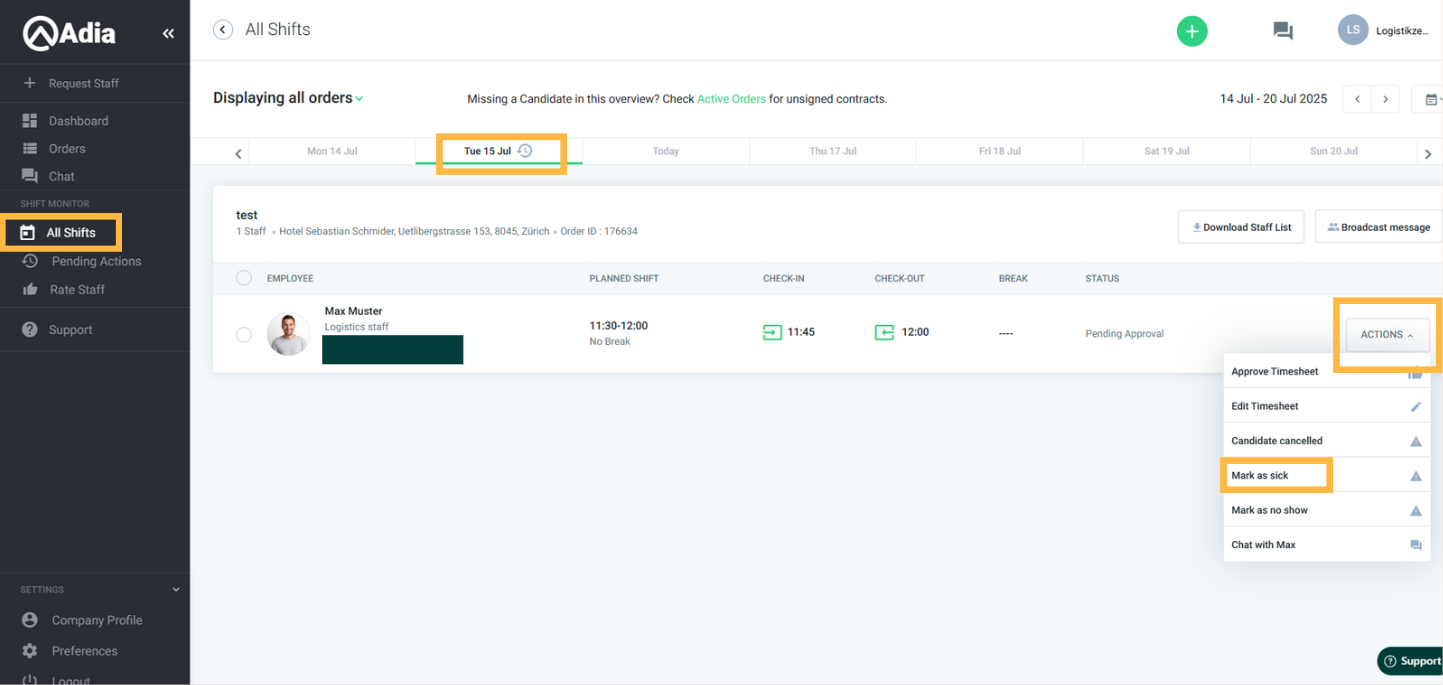Viewport: 1443px width, 685px height.
Task: Select the Sat 19 Jul tab
Action: click(1167, 151)
